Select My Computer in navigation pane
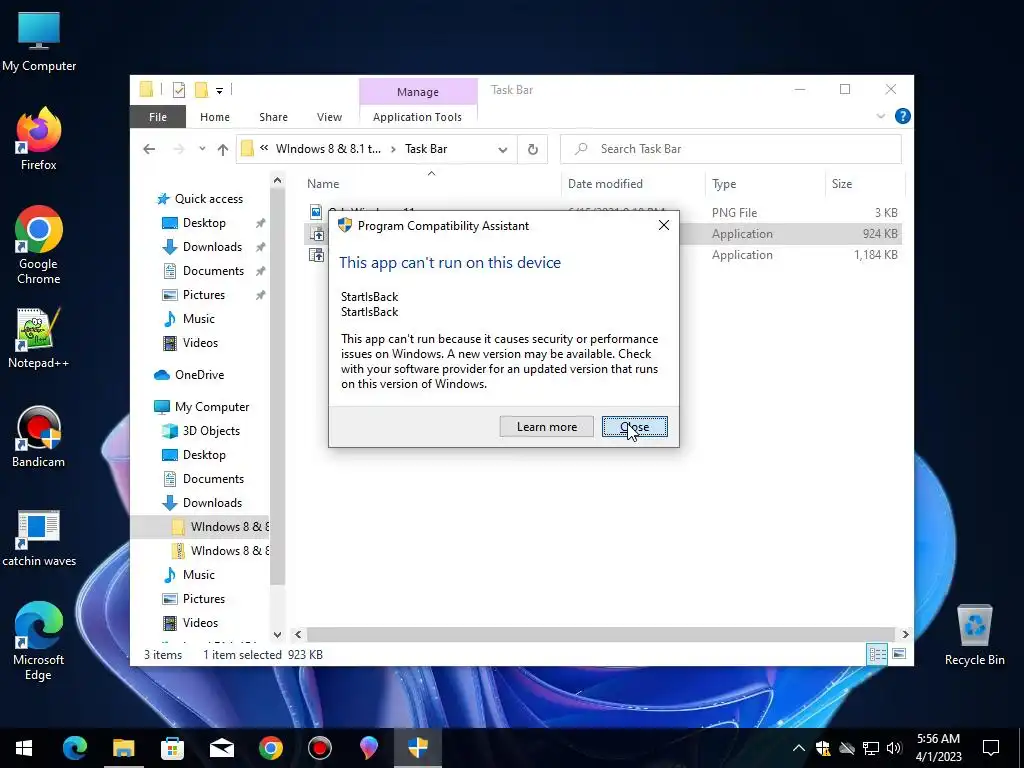Screen dimensions: 1024x768 tap(212, 407)
